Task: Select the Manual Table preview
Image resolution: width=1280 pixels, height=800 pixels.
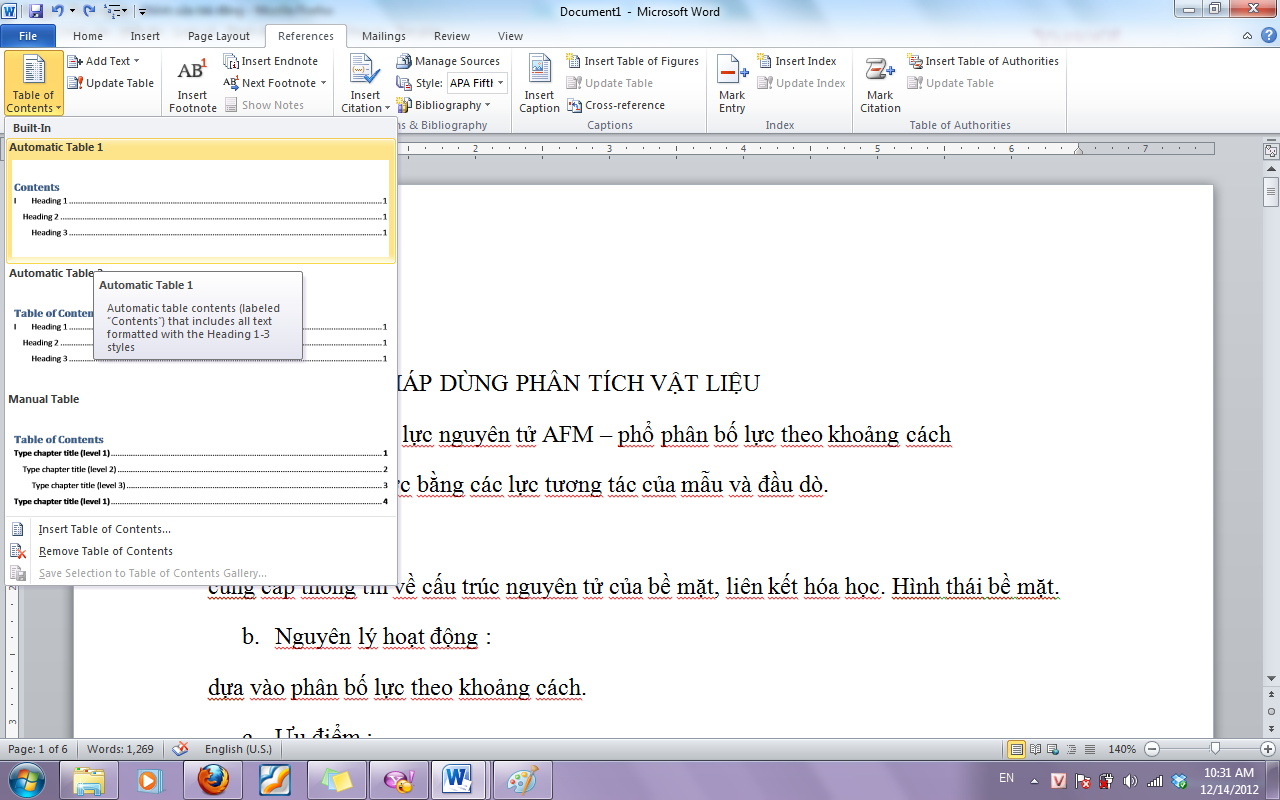Action: pyautogui.click(x=200, y=452)
